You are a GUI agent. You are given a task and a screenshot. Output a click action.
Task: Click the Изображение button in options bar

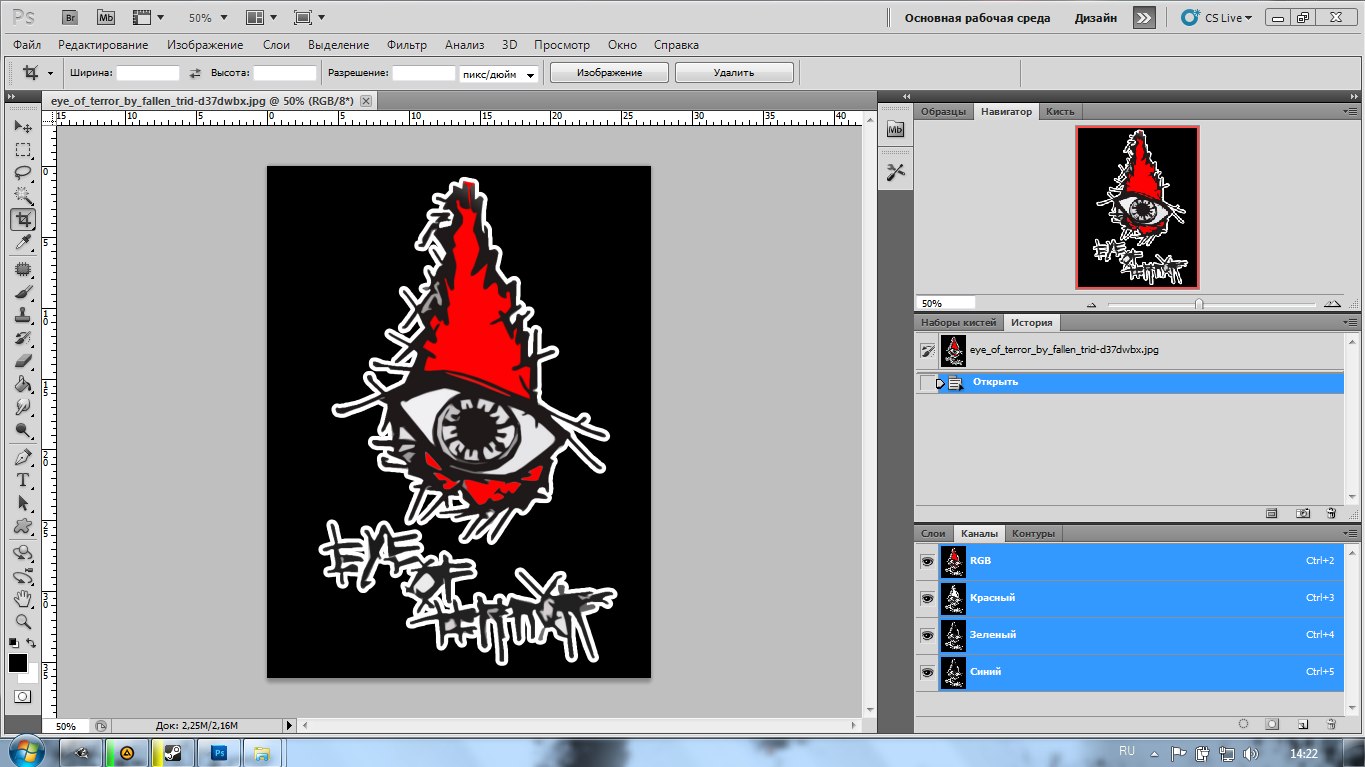click(x=609, y=73)
